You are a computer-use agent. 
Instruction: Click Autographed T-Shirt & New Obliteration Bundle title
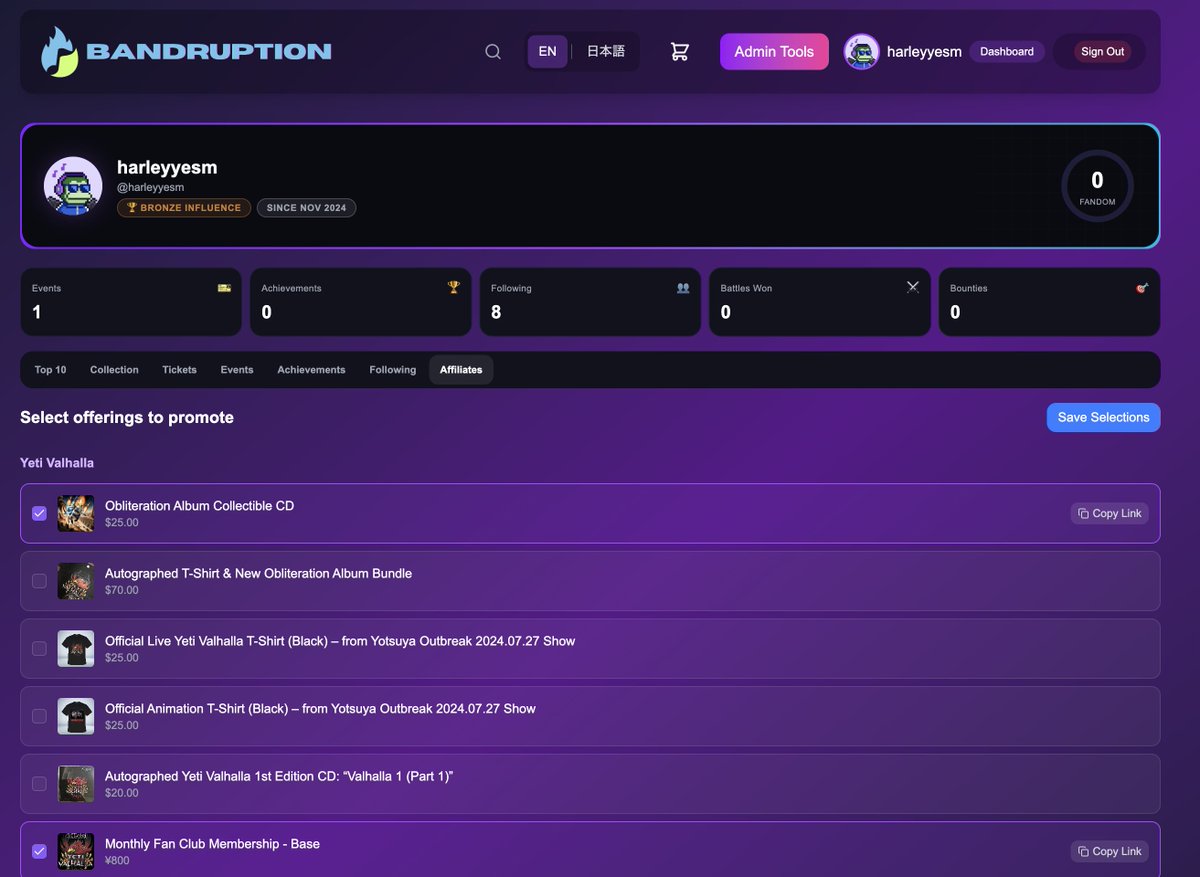click(x=258, y=573)
